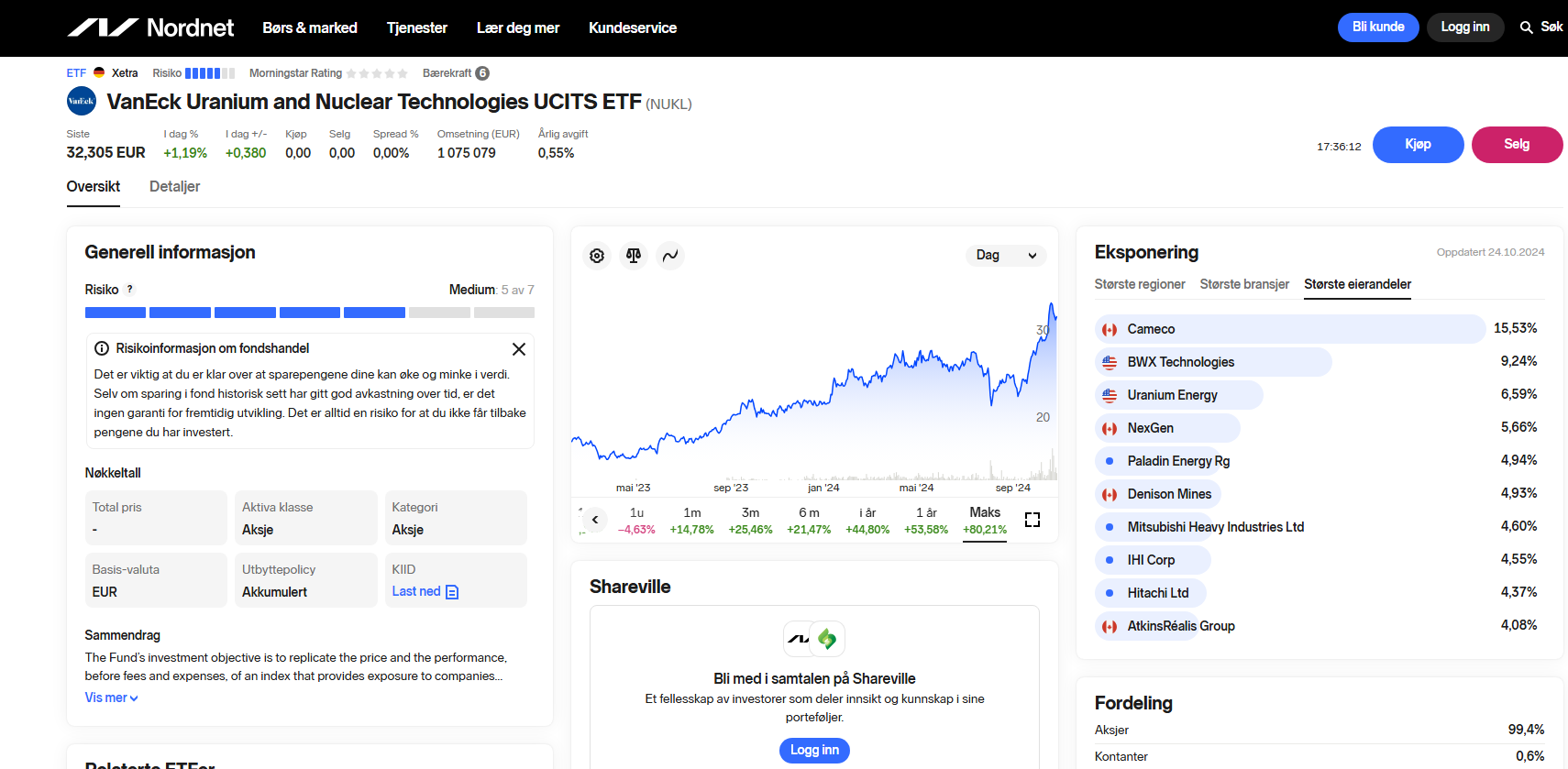The height and width of the screenshot is (769, 1568).
Task: Click the KIID document icon
Action: pyautogui.click(x=452, y=592)
